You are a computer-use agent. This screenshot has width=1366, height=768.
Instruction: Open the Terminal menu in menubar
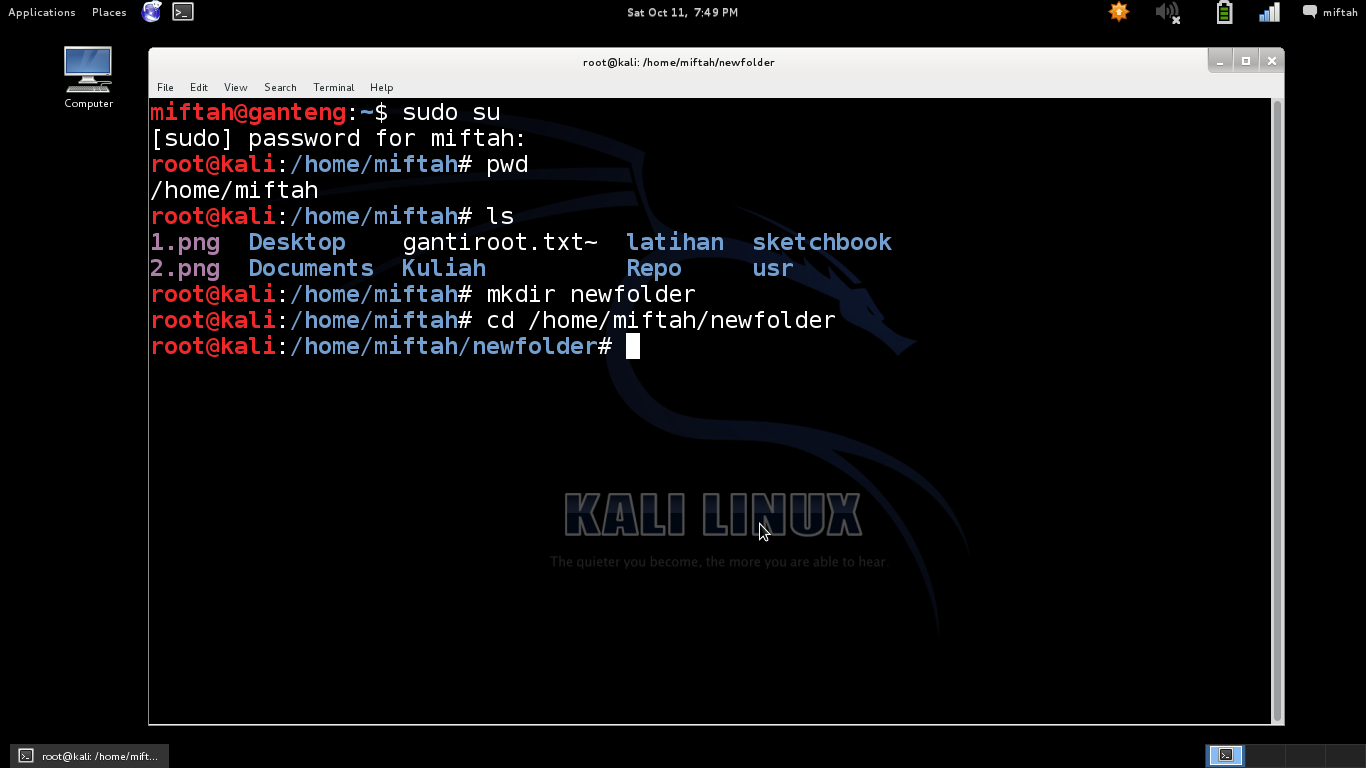[333, 87]
